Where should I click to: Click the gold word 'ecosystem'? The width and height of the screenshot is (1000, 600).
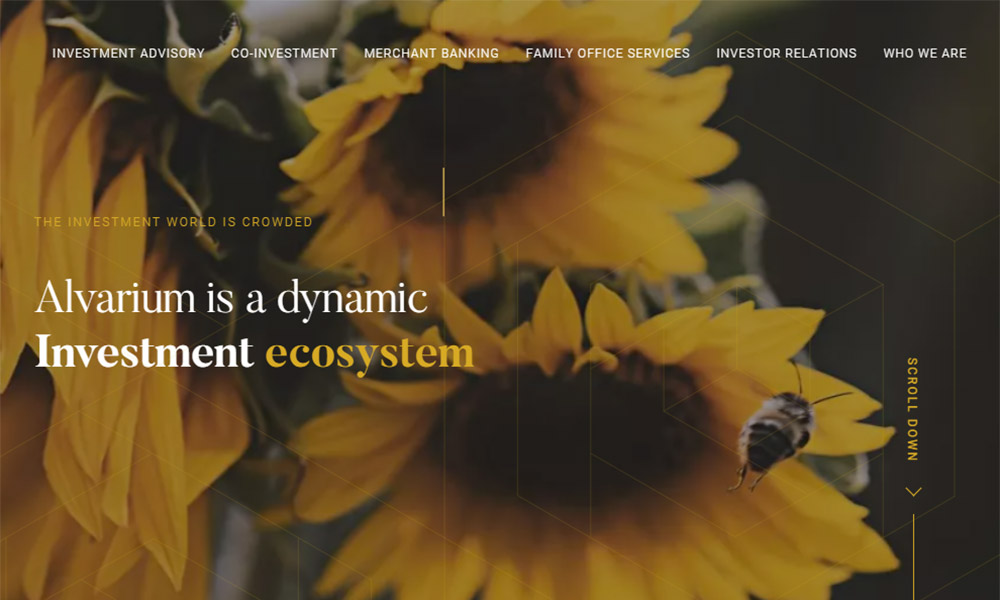[x=369, y=353]
